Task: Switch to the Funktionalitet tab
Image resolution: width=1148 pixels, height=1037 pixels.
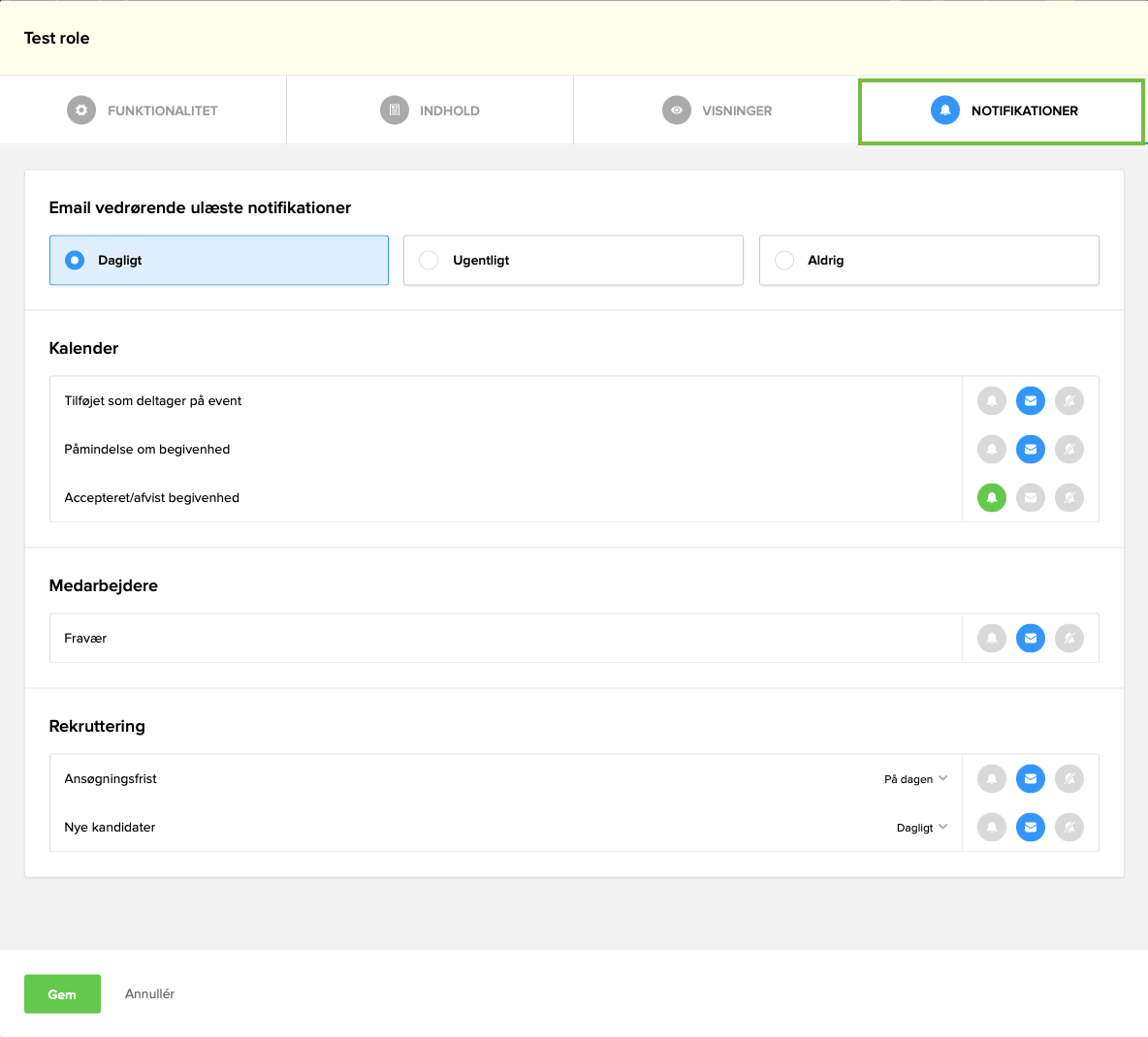Action: (x=143, y=110)
